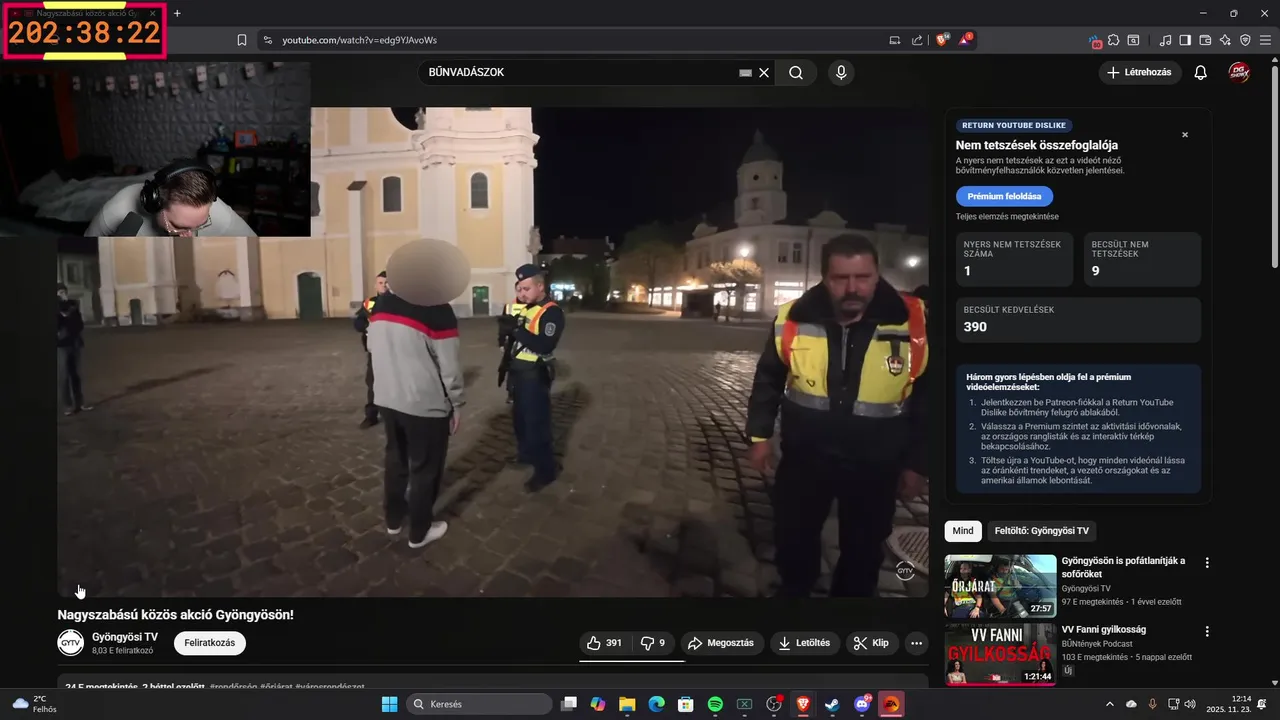Open the Brave VPN shield icon

point(1245,40)
